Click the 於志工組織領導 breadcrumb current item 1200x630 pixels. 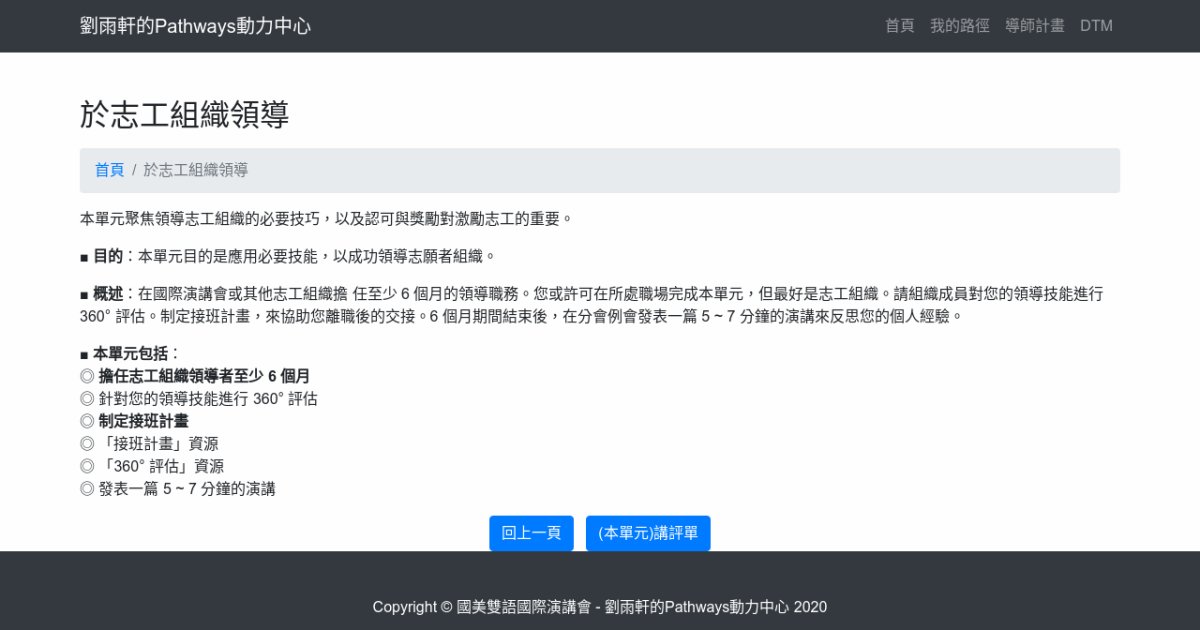point(196,170)
